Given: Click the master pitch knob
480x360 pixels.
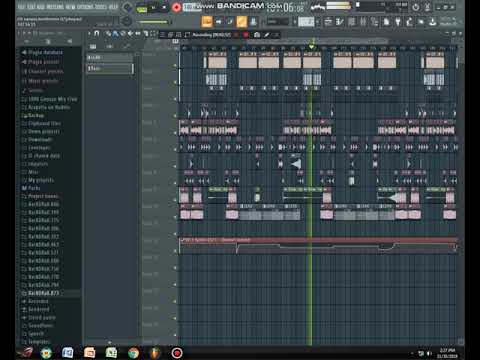Looking at the screenshot, I should [127, 21].
